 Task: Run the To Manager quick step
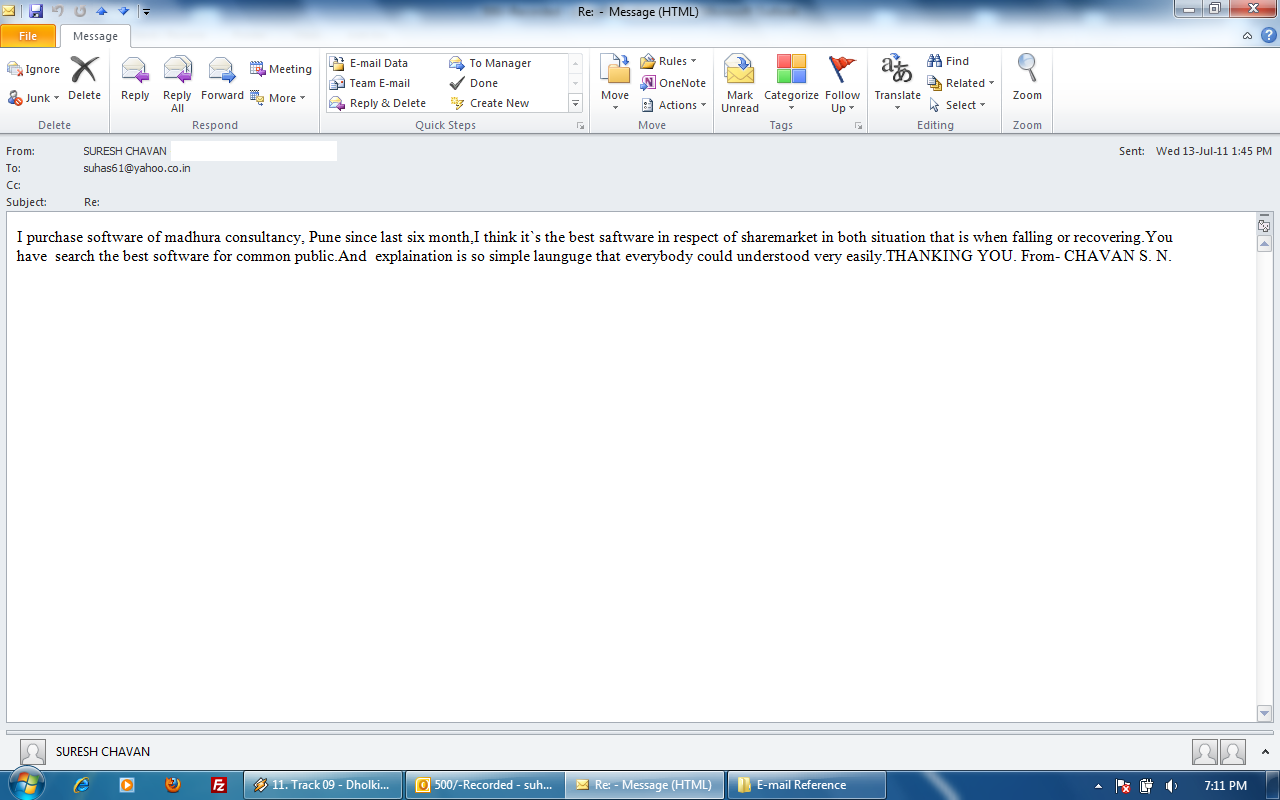pyautogui.click(x=490, y=63)
